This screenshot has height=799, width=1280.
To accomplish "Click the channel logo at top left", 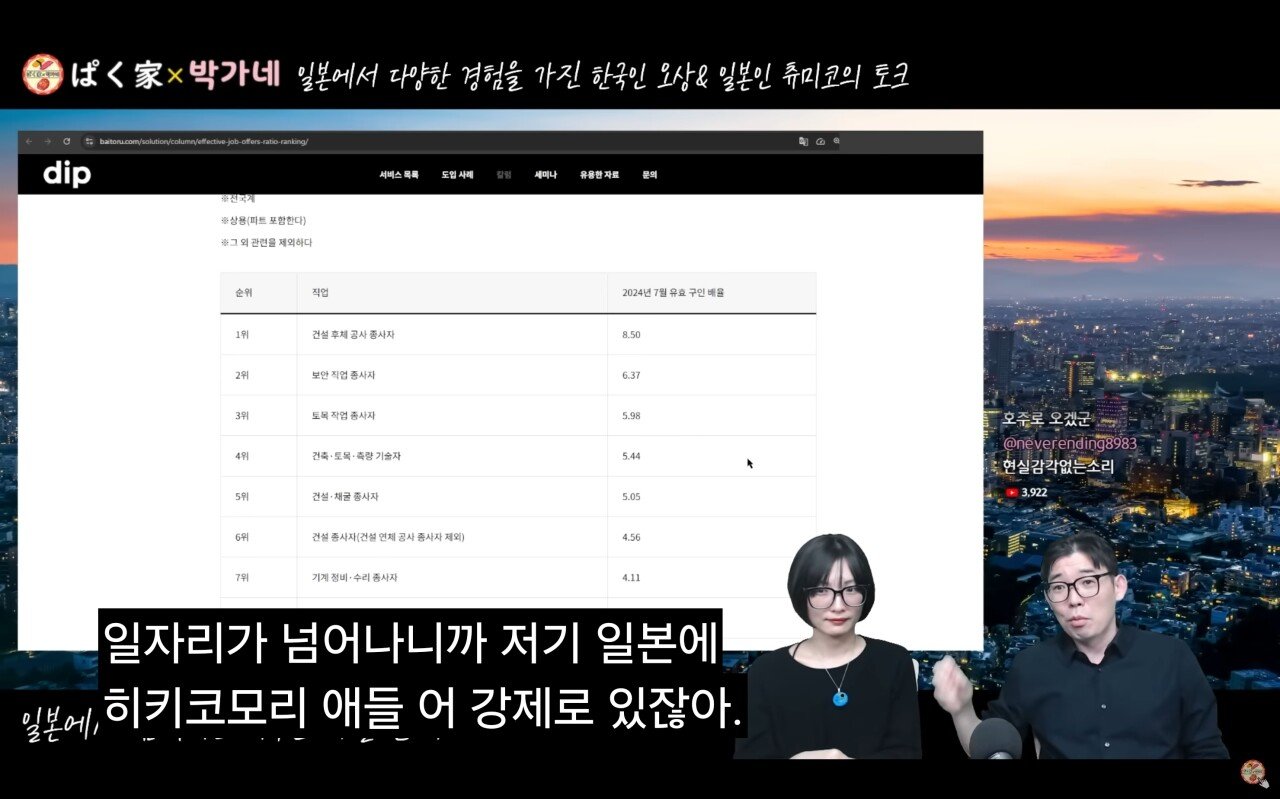I will pyautogui.click(x=43, y=75).
